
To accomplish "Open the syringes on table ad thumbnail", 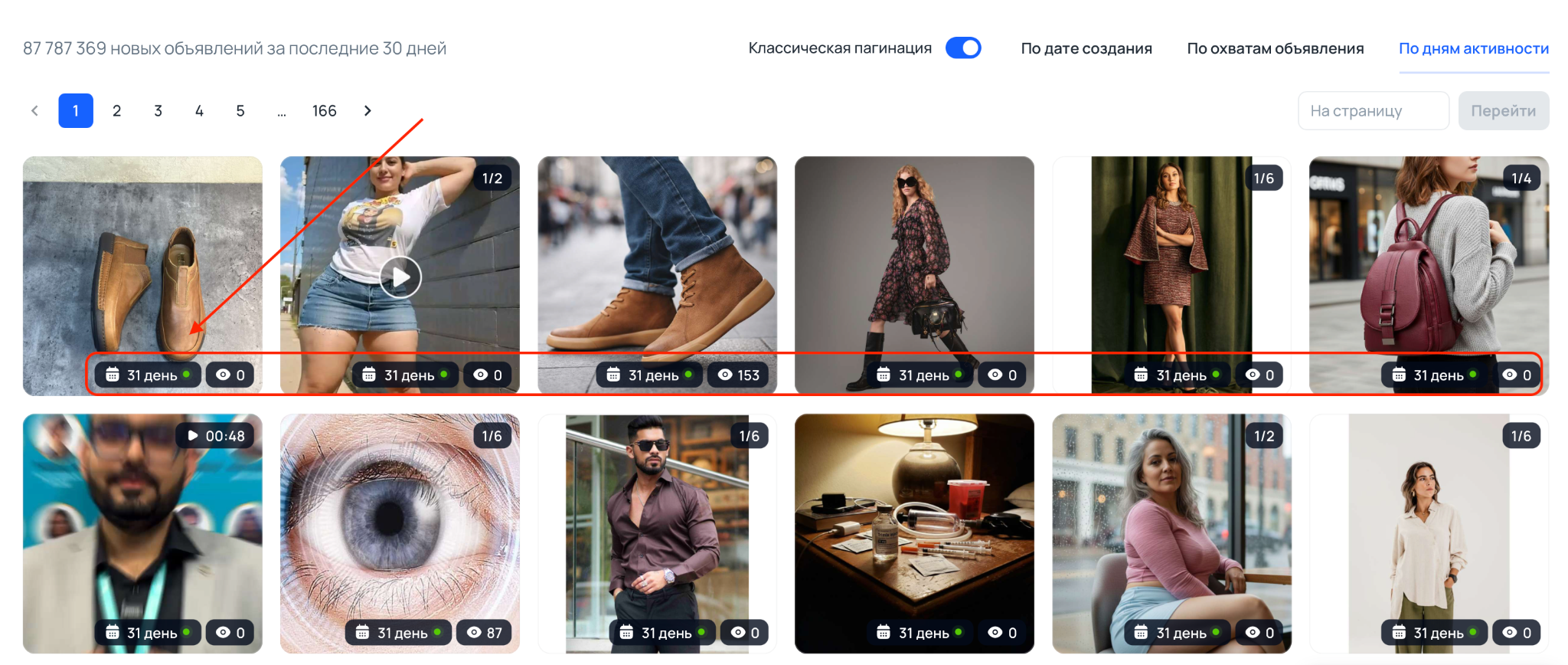I will pos(914,521).
